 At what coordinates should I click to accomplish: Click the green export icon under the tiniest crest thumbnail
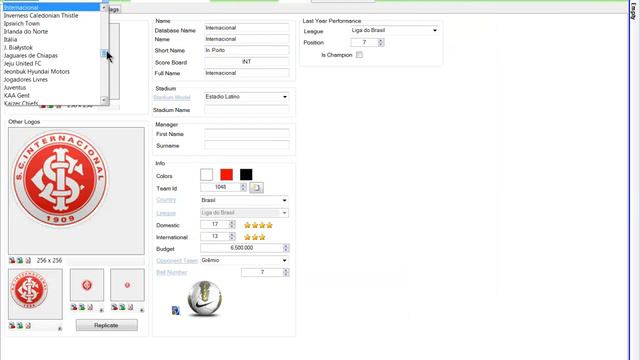(122, 307)
